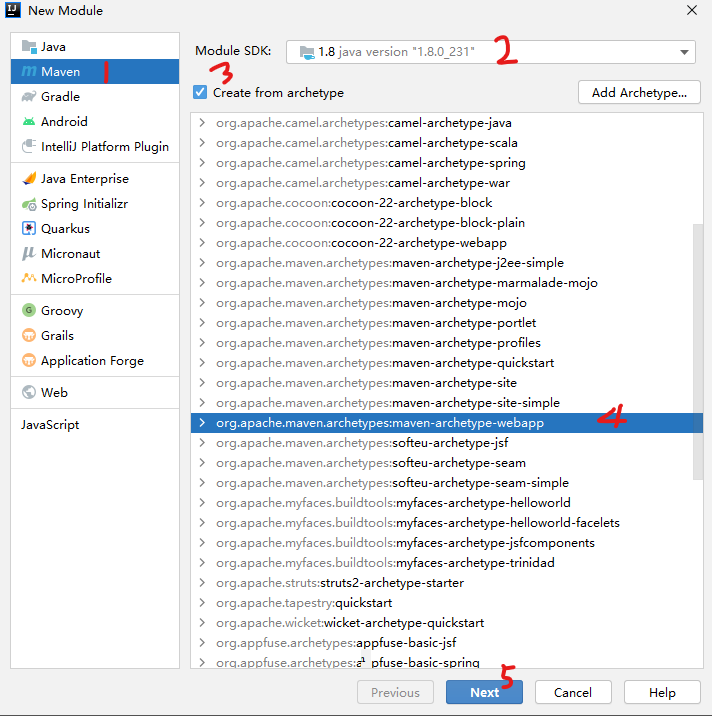The image size is (712, 716).
Task: Expand maven-archetype-quickstart node
Action: pos(202,363)
